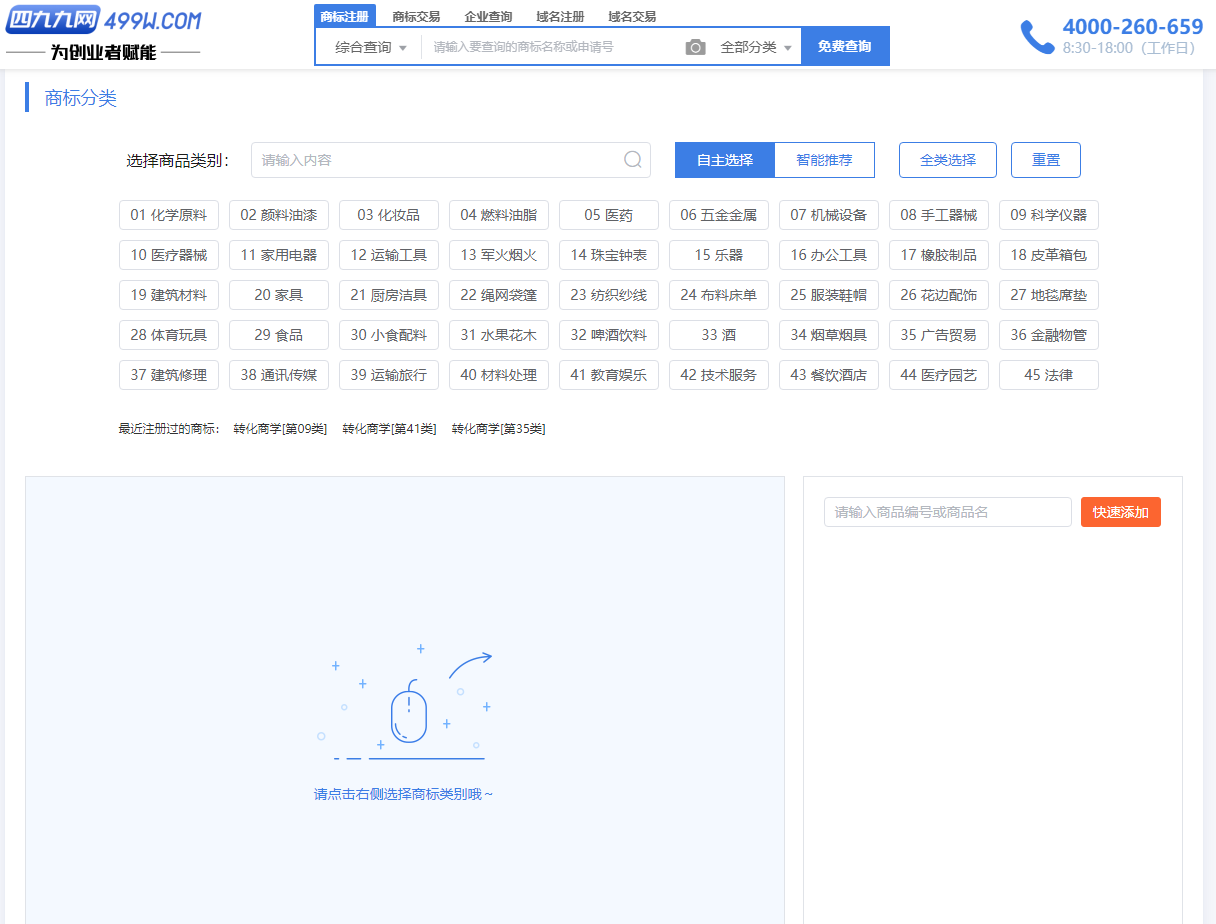Viewport: 1216px width, 924px height.
Task: Click the camera image search icon
Action: coord(695,47)
